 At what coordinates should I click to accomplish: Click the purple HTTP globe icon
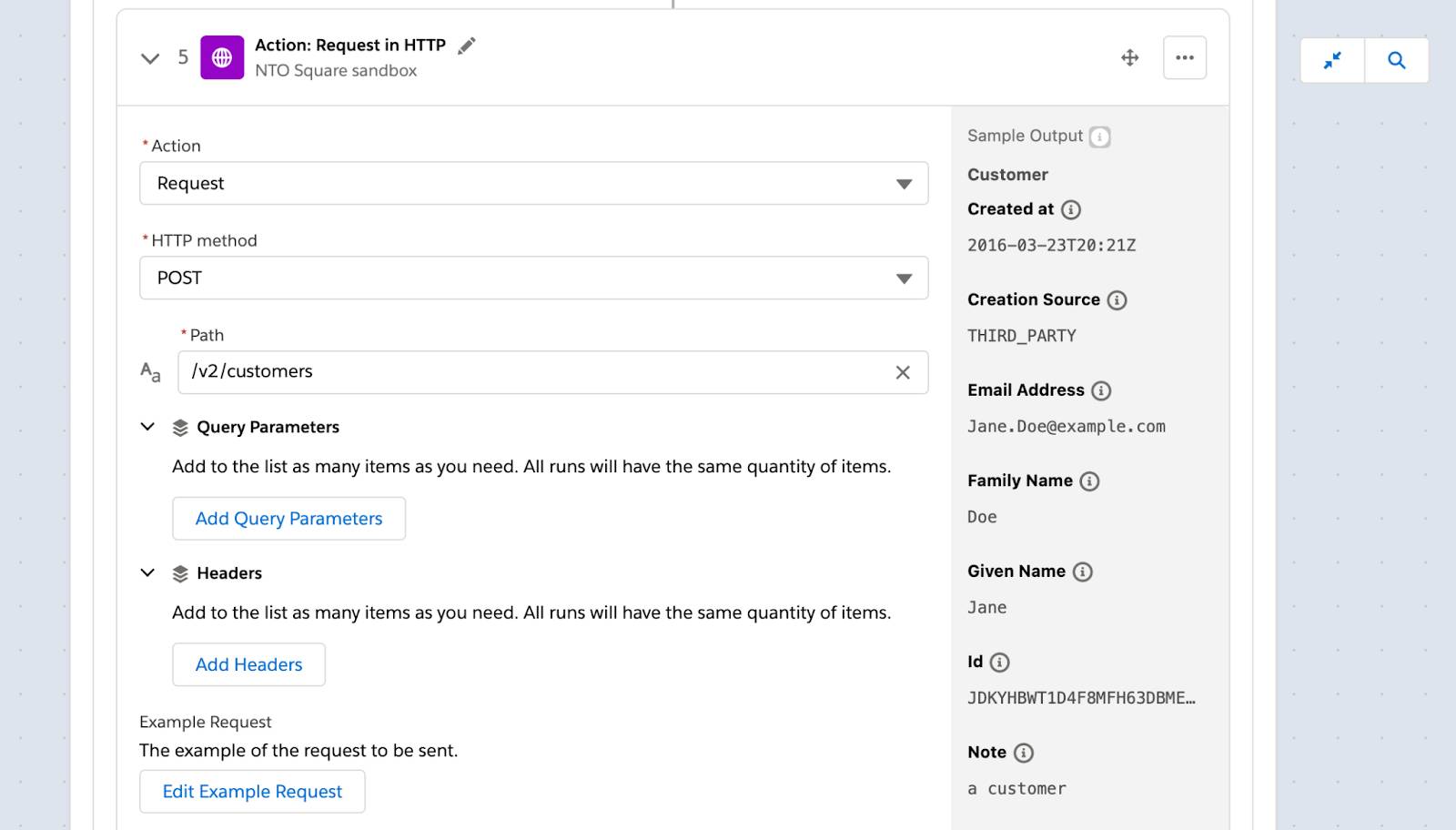[x=222, y=57]
